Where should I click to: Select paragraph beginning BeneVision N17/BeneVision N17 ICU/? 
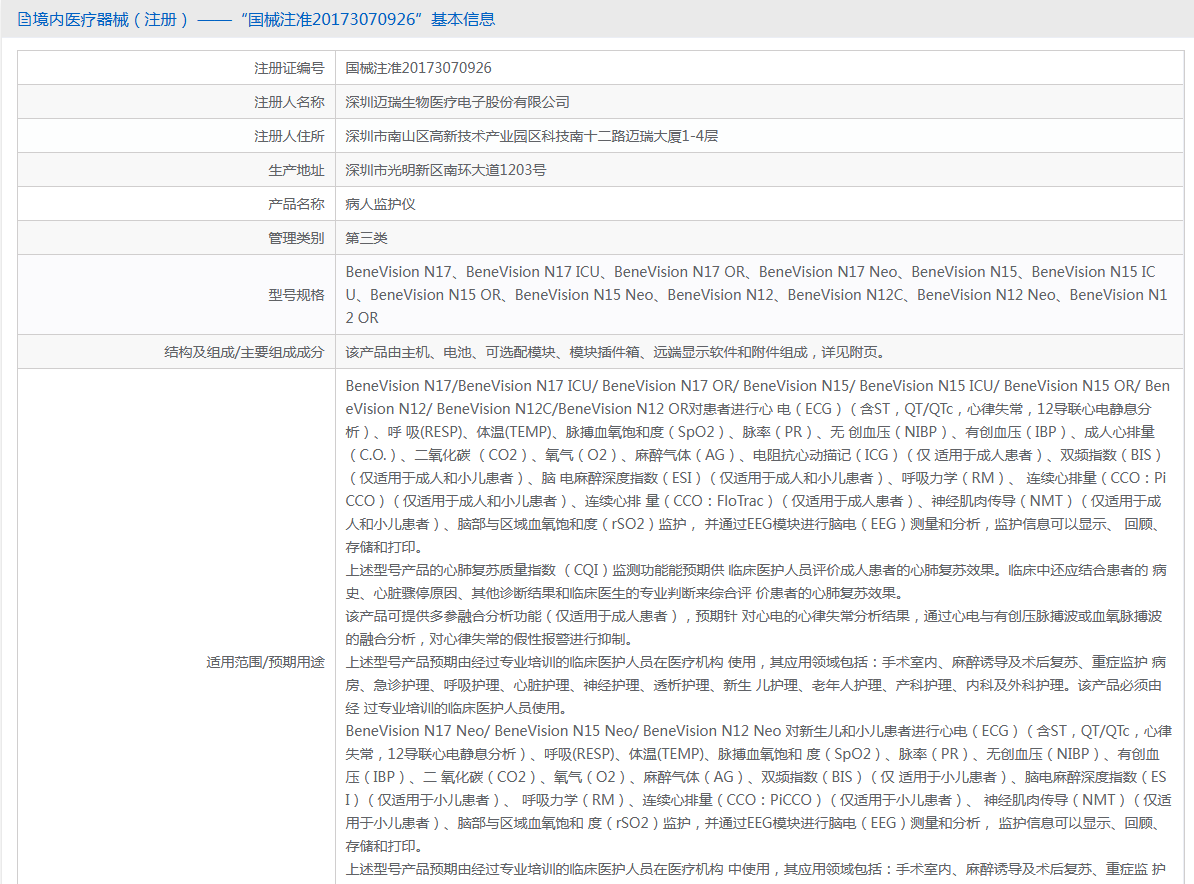pyautogui.click(x=756, y=467)
